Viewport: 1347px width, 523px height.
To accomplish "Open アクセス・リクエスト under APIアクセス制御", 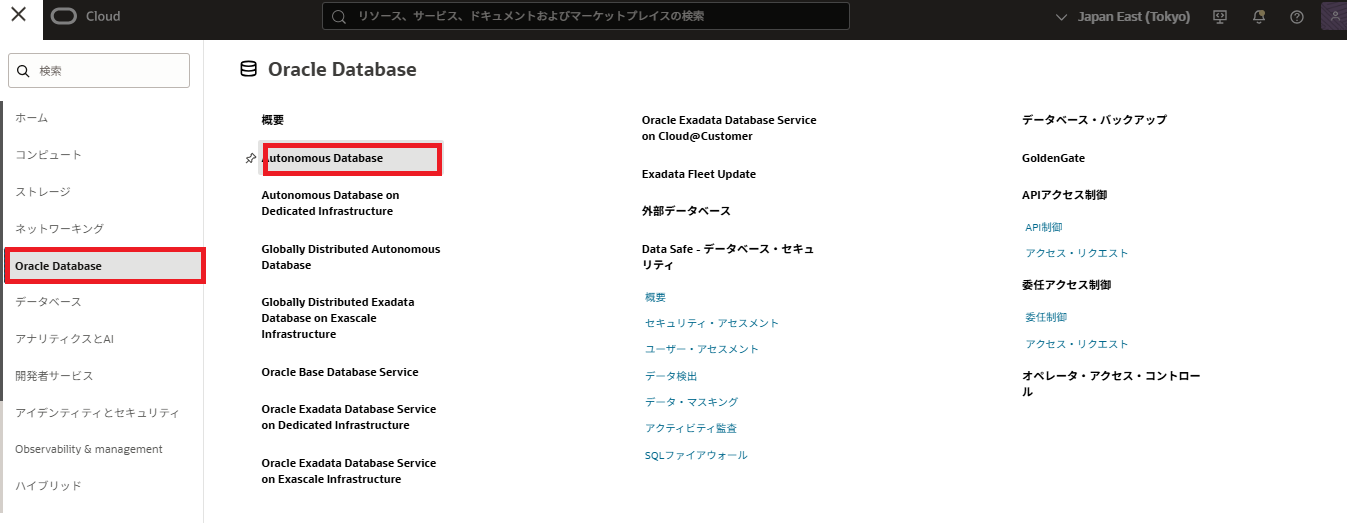I will click(x=1077, y=253).
